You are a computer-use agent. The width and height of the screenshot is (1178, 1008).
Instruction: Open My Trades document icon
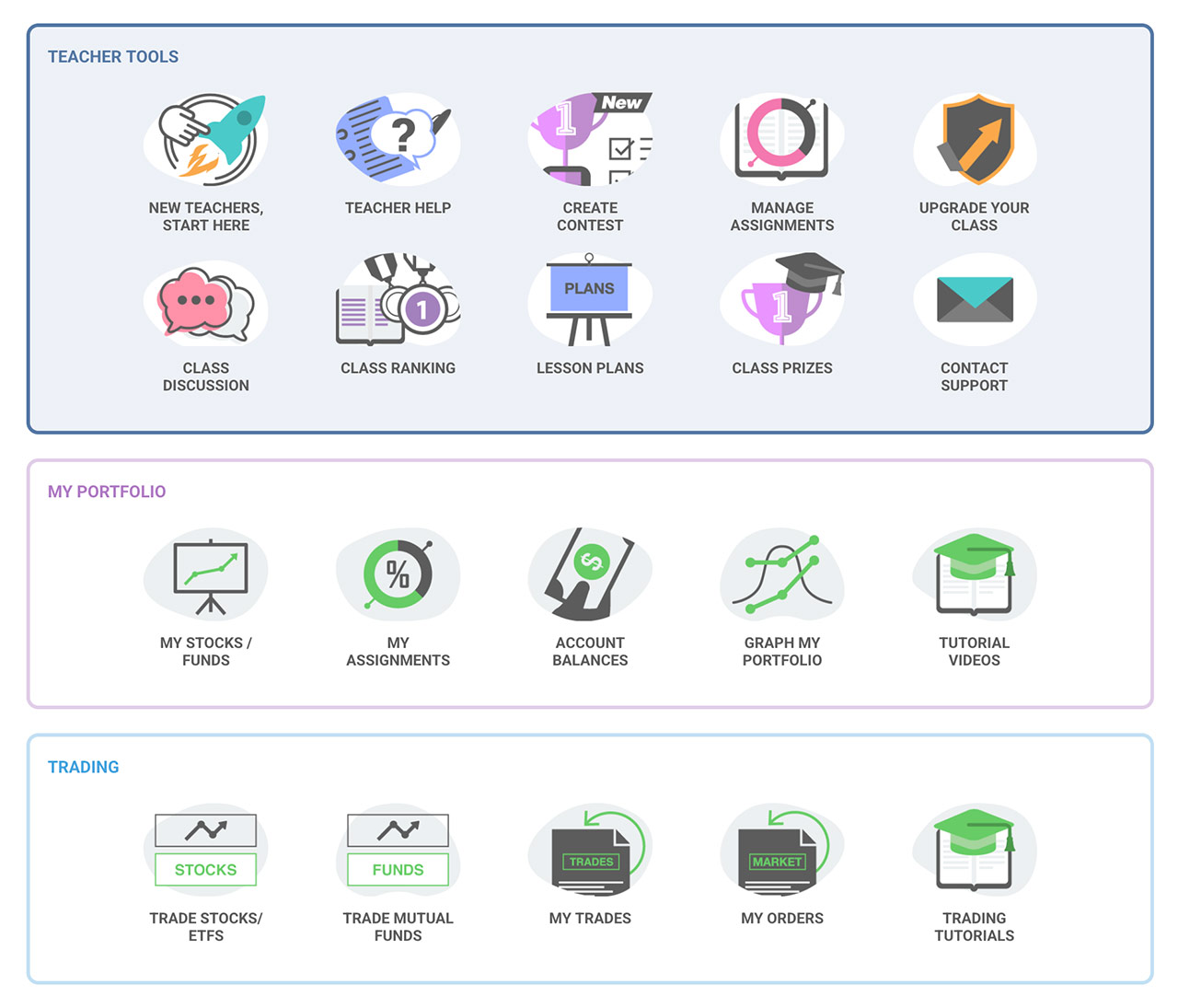(x=590, y=851)
